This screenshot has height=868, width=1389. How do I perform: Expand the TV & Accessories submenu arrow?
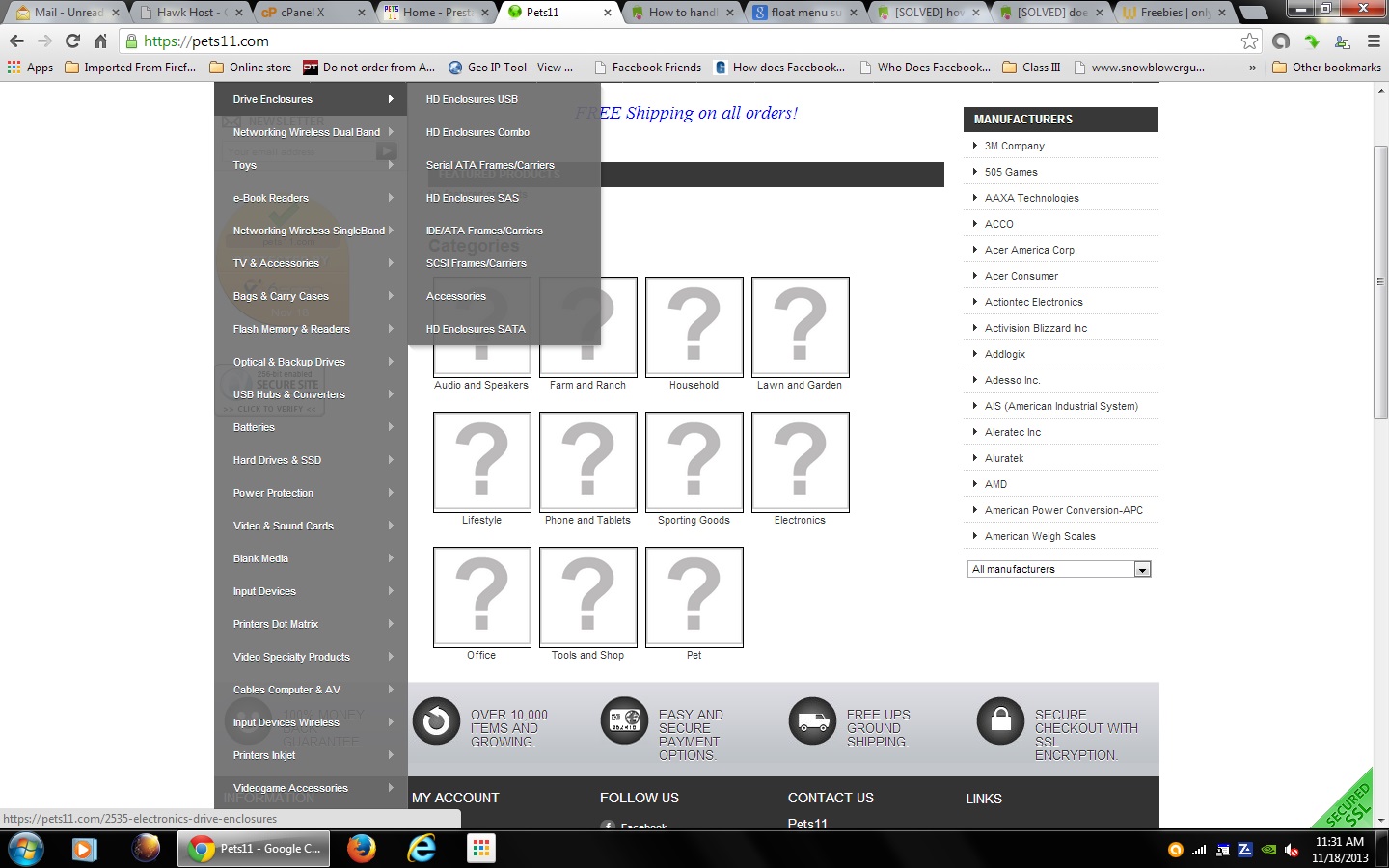pyautogui.click(x=391, y=263)
